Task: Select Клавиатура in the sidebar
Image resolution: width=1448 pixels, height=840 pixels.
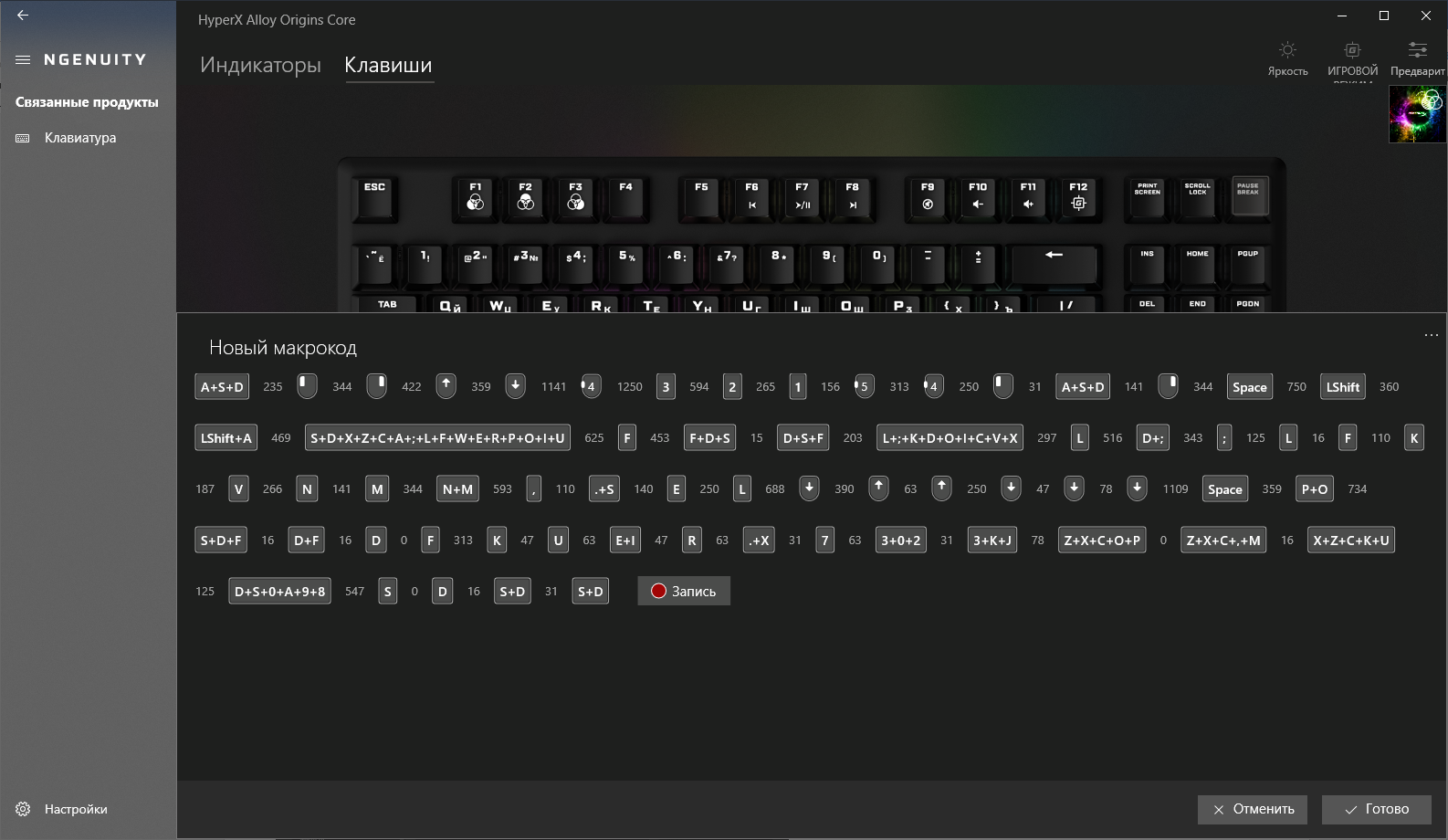Action: pos(80,138)
